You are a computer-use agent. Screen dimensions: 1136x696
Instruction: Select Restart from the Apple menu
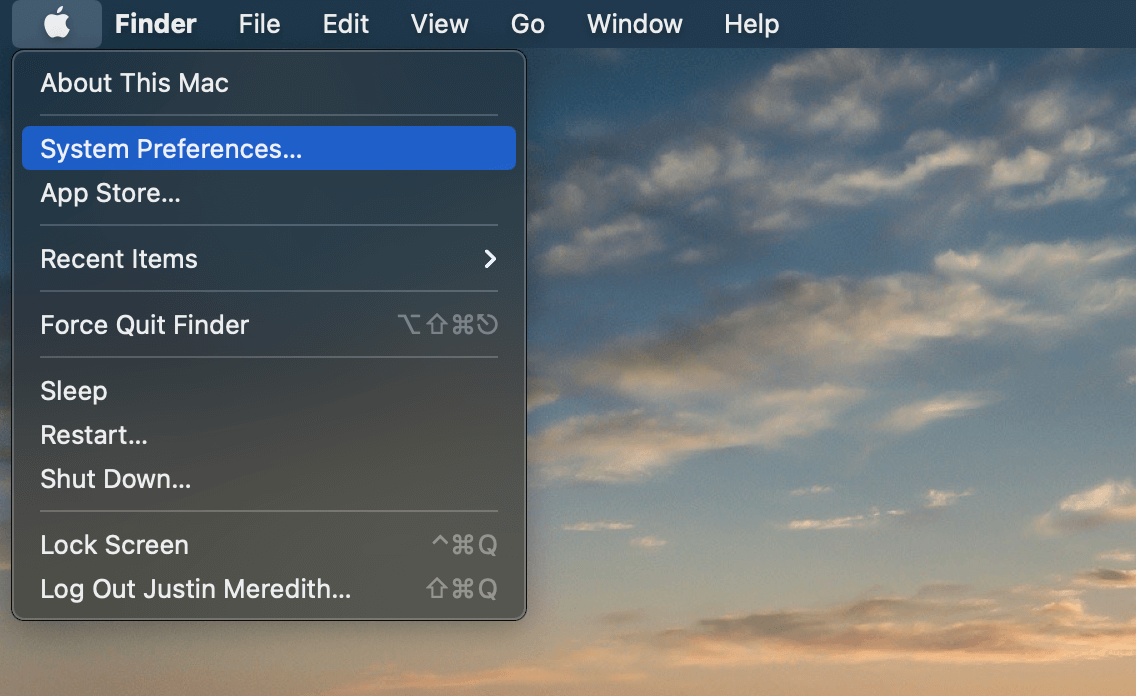click(x=93, y=435)
